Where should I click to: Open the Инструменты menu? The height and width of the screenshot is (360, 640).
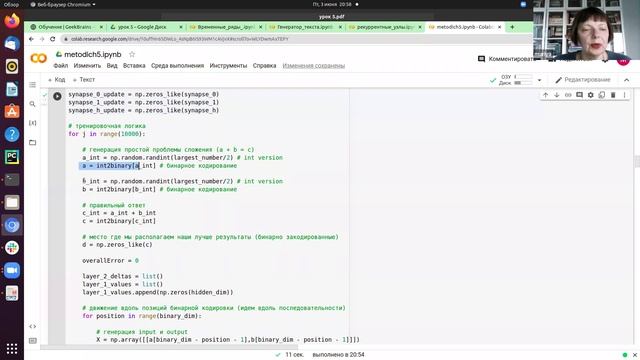click(x=228, y=66)
